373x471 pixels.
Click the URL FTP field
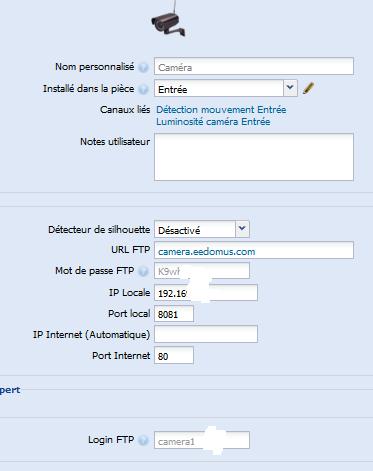[x=254, y=250]
